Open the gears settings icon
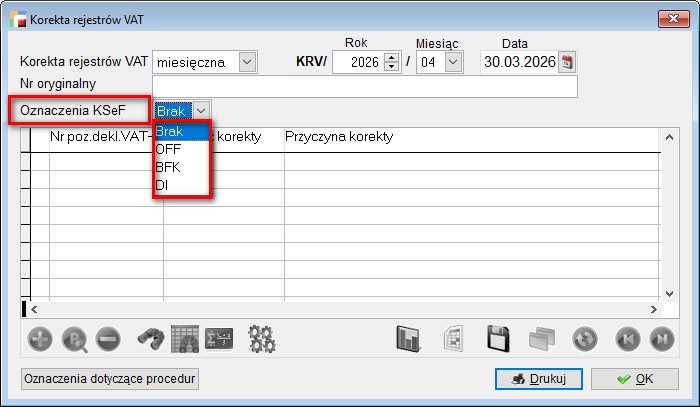 [x=262, y=339]
